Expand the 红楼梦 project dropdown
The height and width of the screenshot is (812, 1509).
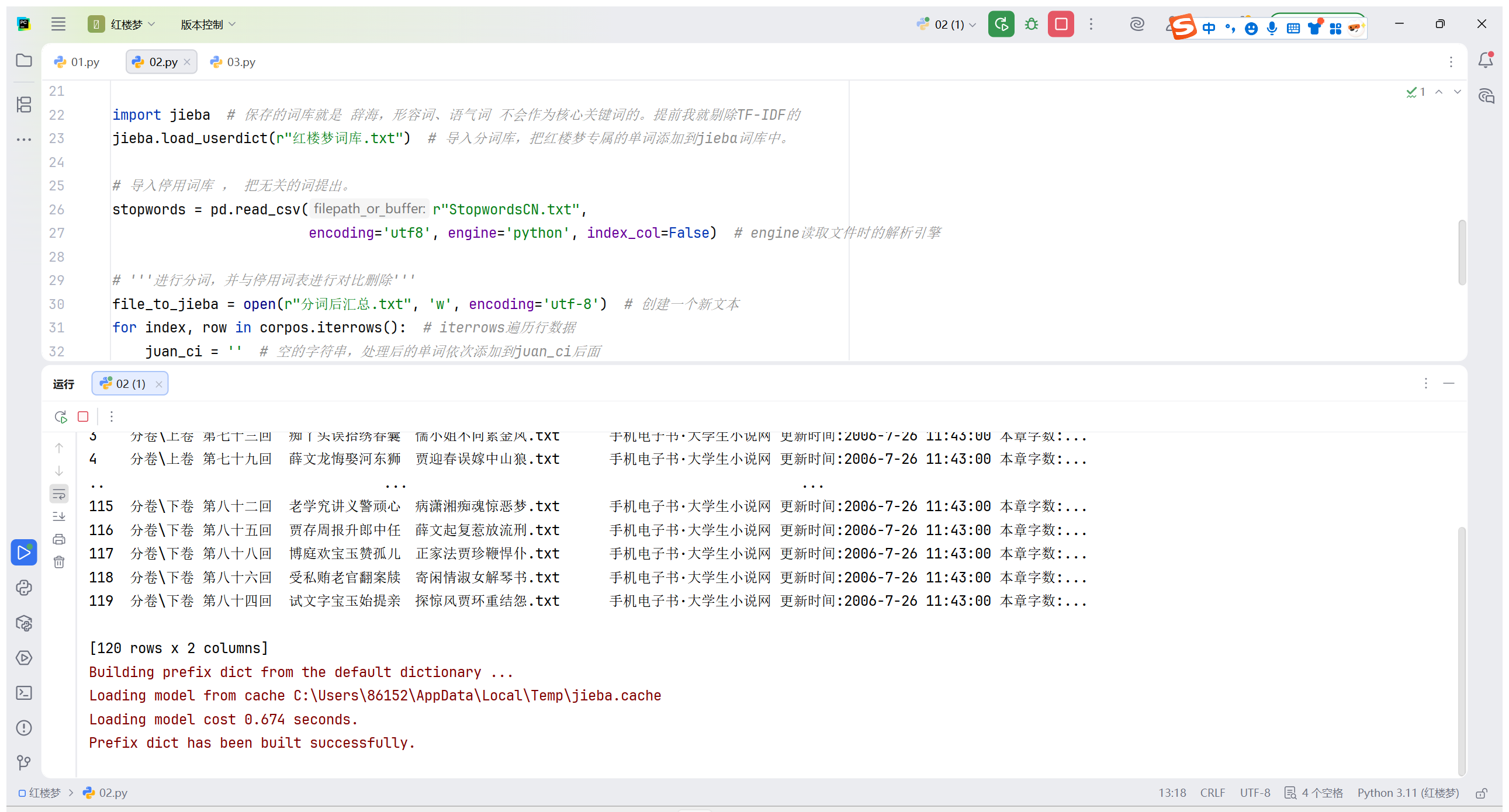click(133, 24)
